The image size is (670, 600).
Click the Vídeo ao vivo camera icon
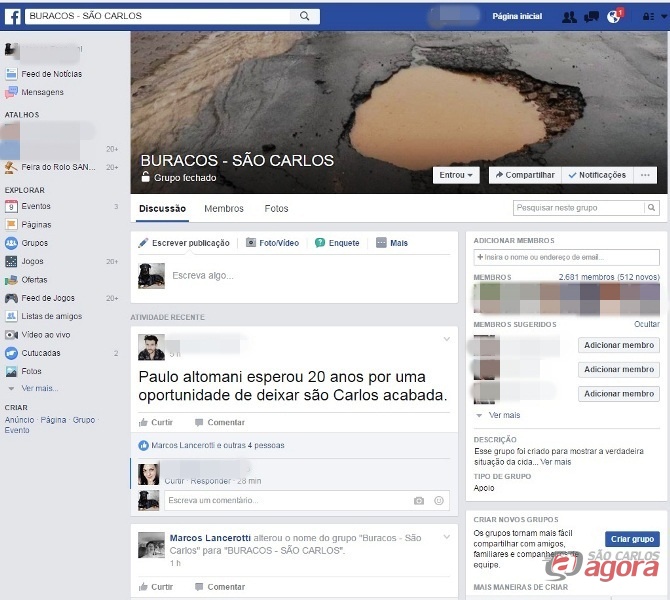pos(11,335)
